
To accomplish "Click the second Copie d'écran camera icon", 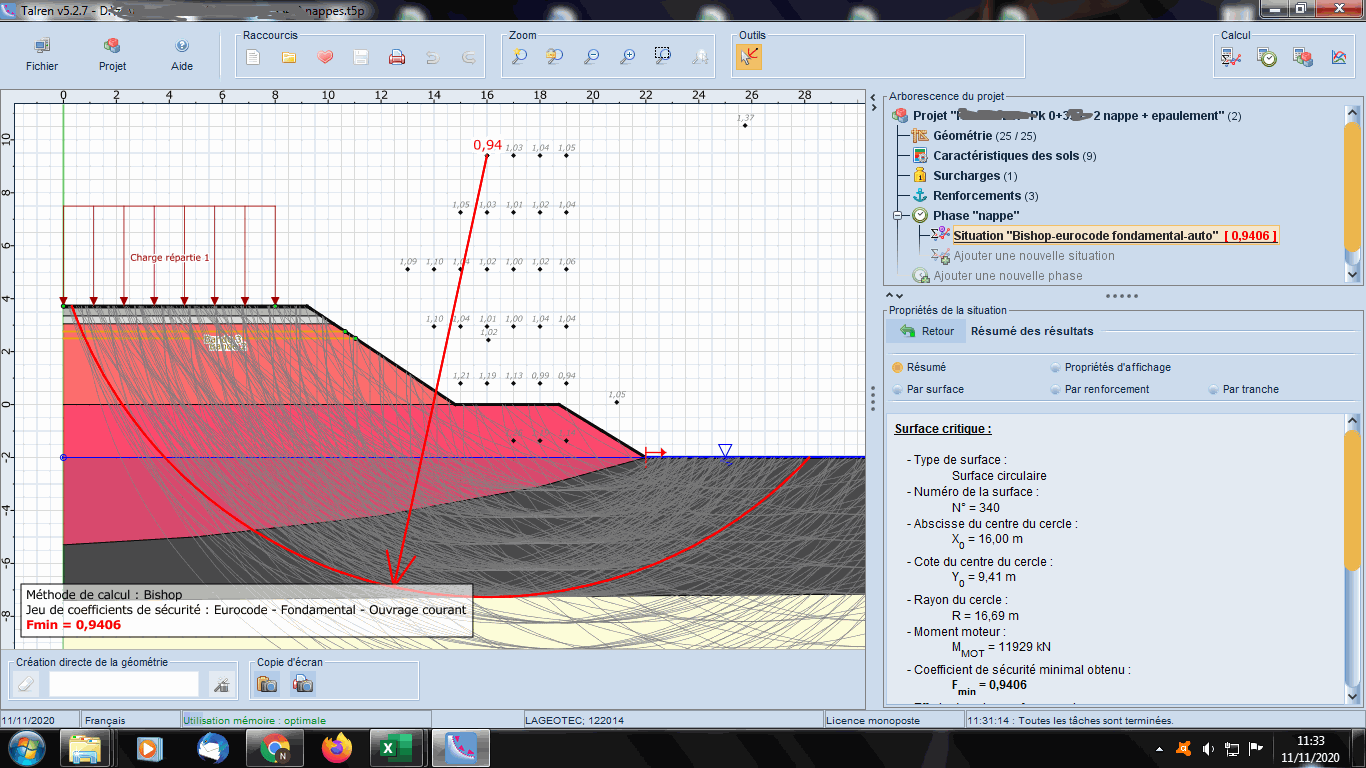I will pyautogui.click(x=303, y=684).
